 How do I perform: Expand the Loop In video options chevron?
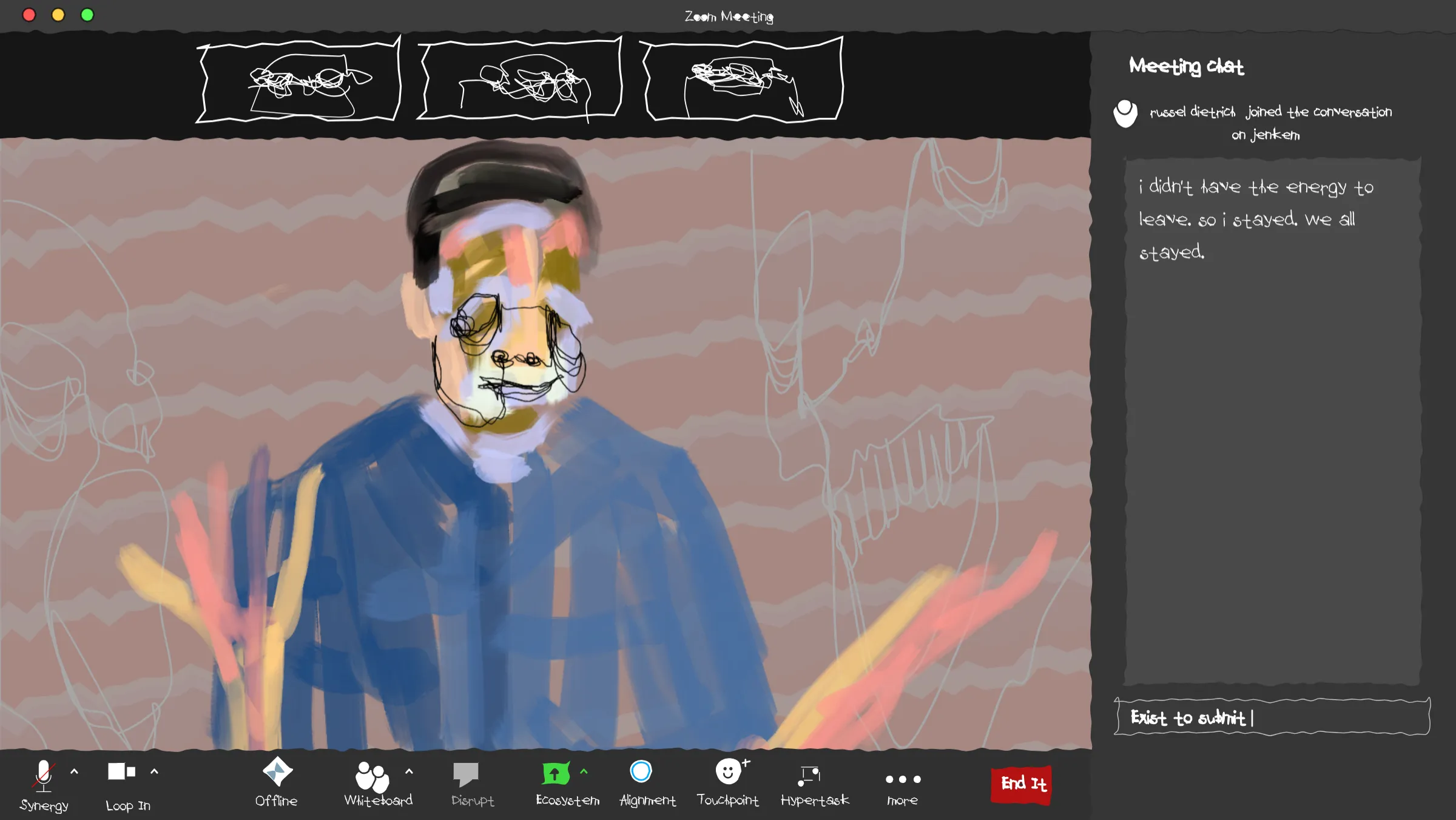(x=154, y=771)
